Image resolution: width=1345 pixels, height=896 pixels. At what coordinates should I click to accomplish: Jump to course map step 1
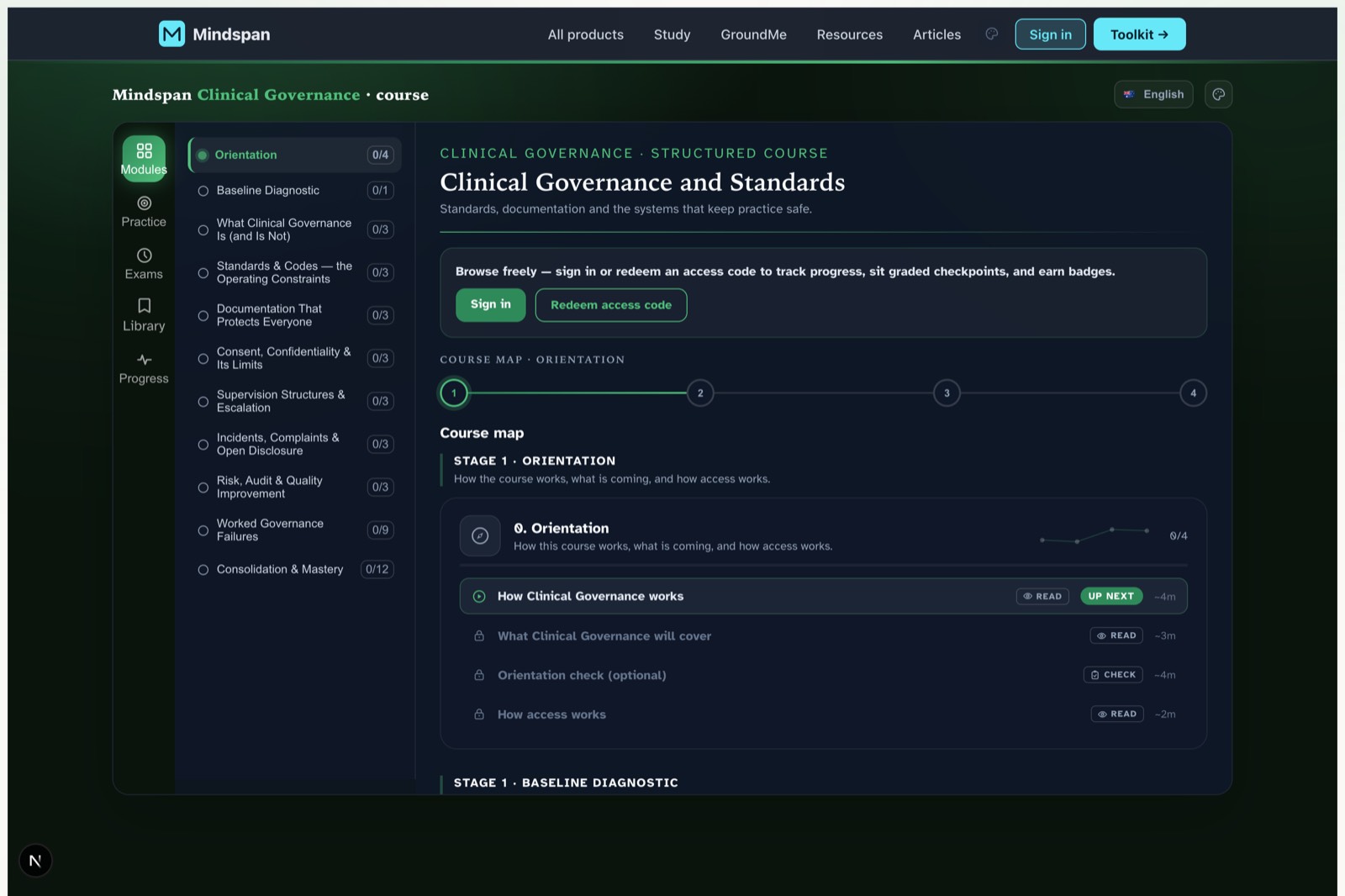click(454, 393)
